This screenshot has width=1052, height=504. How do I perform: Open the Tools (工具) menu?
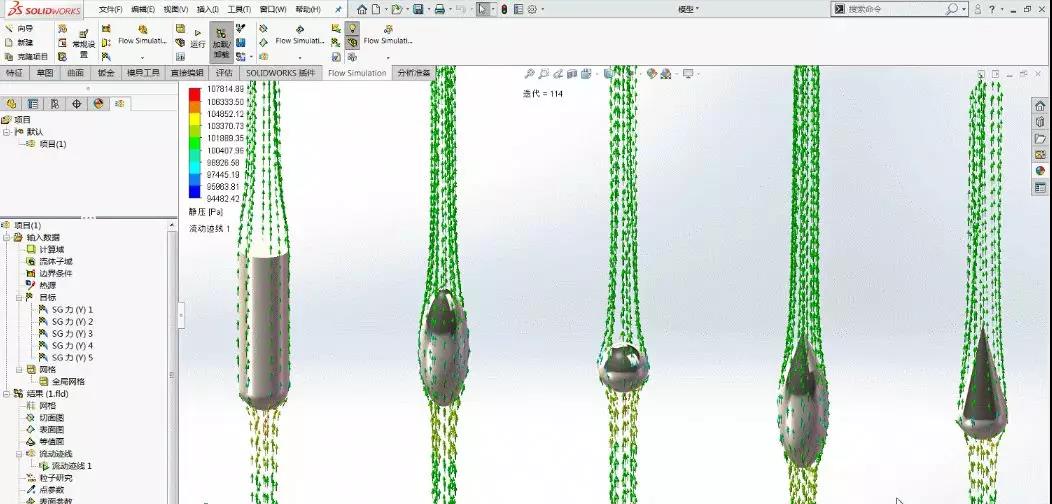(x=239, y=9)
